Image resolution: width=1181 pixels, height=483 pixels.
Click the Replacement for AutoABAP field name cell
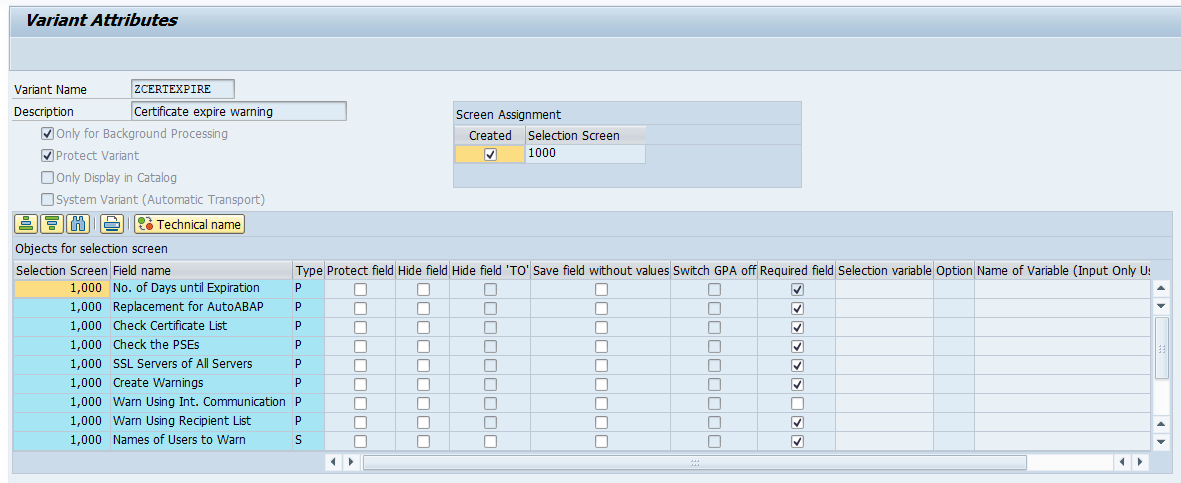pos(200,307)
